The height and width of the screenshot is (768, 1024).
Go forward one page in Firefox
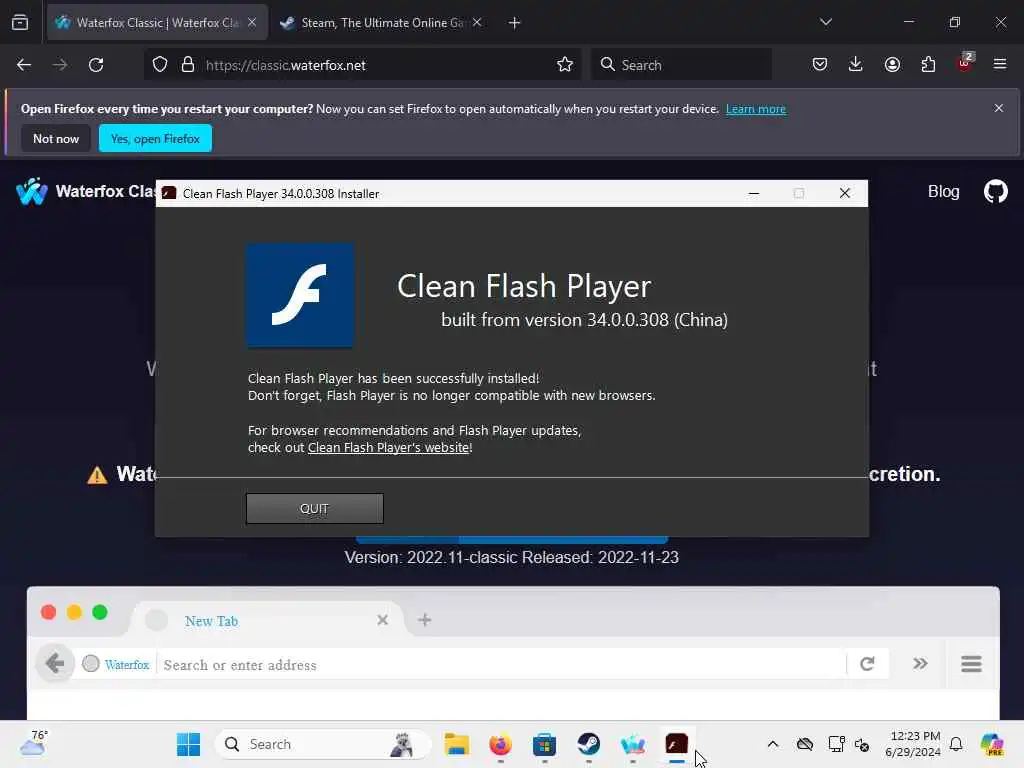point(60,65)
